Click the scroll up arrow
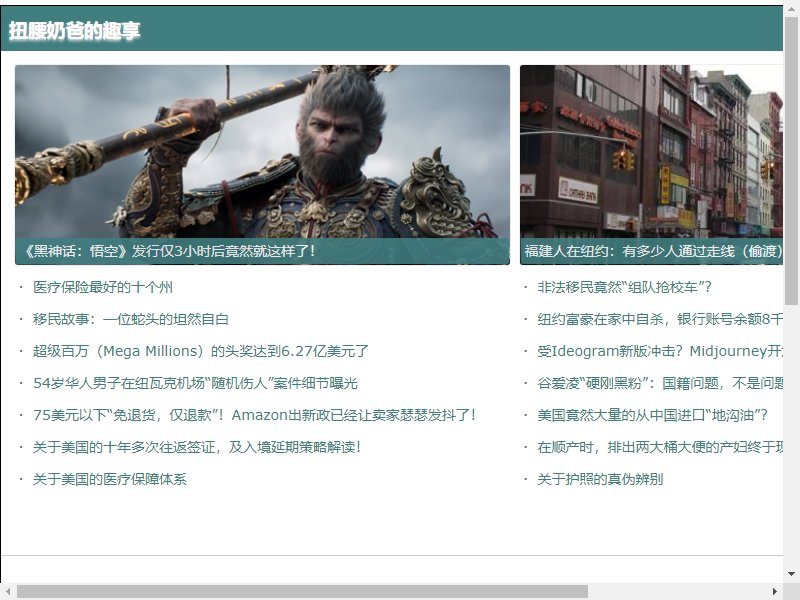800x600 pixels. tap(791, 9)
